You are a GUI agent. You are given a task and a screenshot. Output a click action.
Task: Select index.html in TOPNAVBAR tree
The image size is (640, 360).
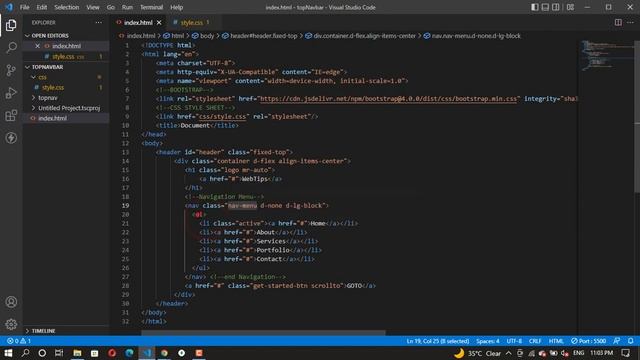52,118
